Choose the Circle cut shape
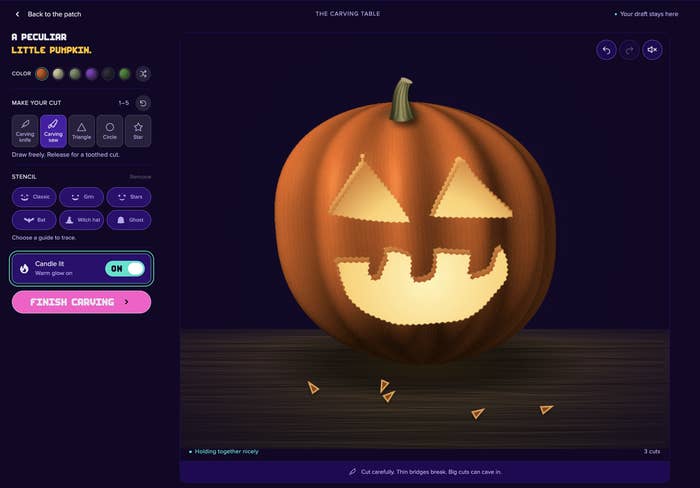 coord(110,131)
